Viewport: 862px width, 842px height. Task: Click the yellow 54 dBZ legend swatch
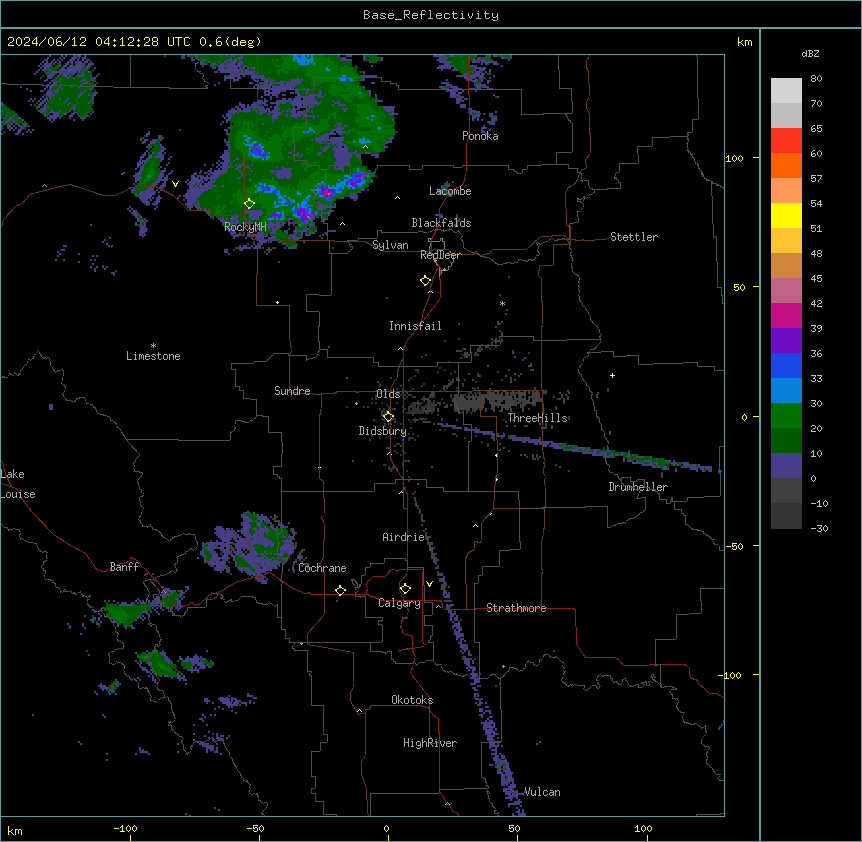(x=786, y=215)
